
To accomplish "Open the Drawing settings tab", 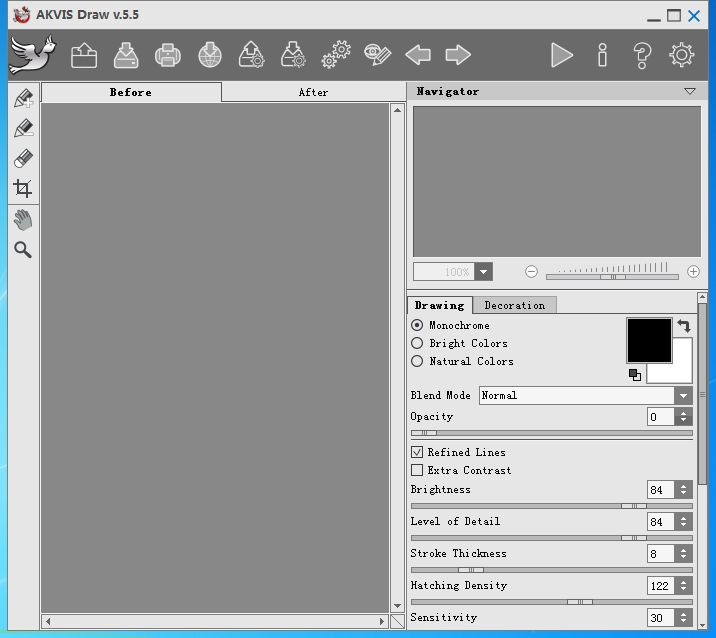I will (x=440, y=306).
